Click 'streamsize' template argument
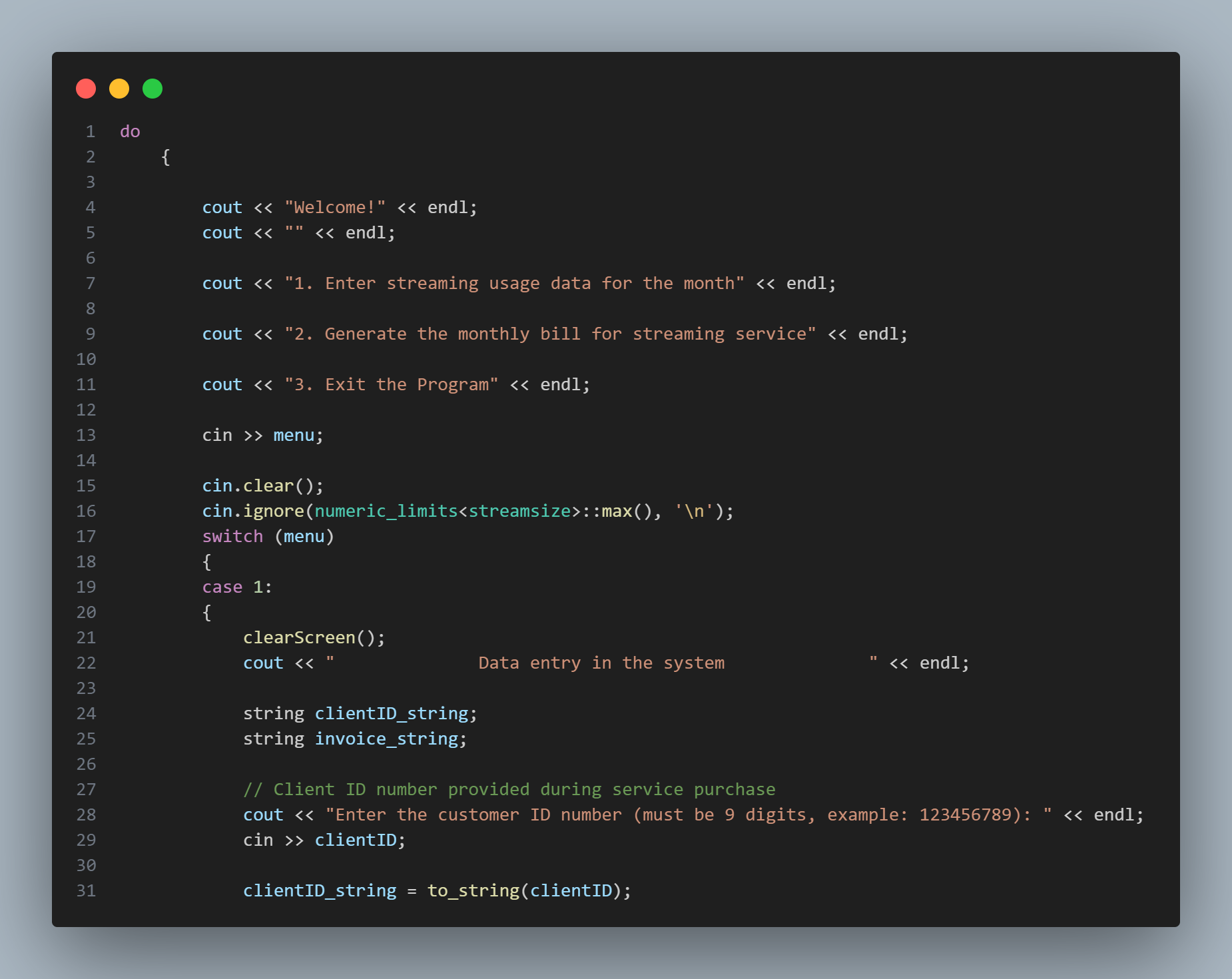This screenshot has width=1232, height=979. [x=519, y=511]
